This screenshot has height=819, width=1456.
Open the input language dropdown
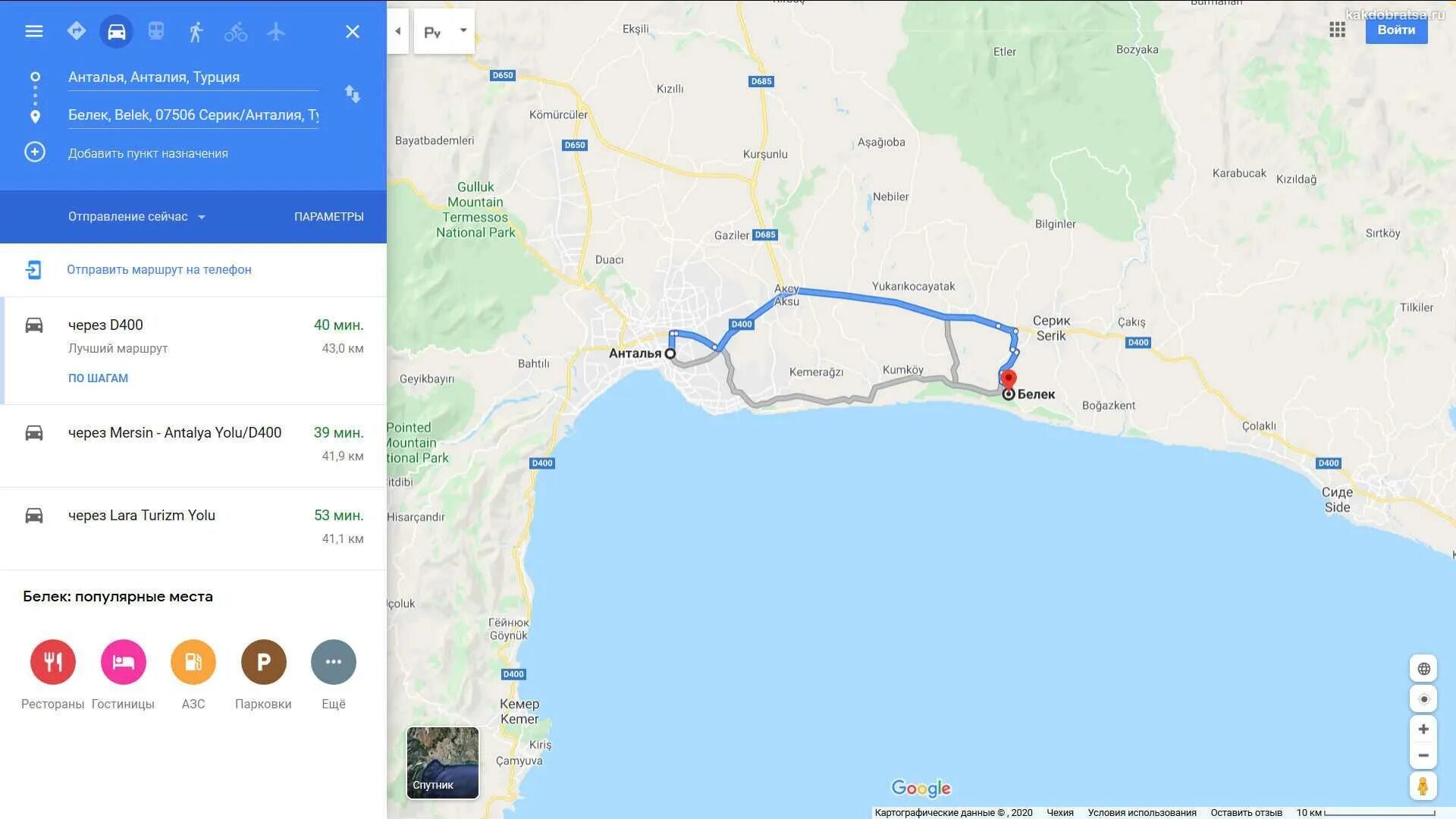pyautogui.click(x=444, y=31)
